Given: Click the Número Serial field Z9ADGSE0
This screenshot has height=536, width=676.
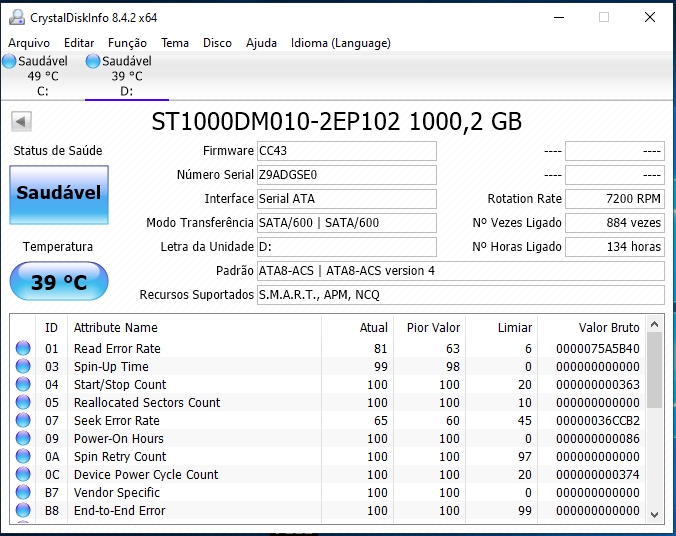Looking at the screenshot, I should tap(347, 175).
